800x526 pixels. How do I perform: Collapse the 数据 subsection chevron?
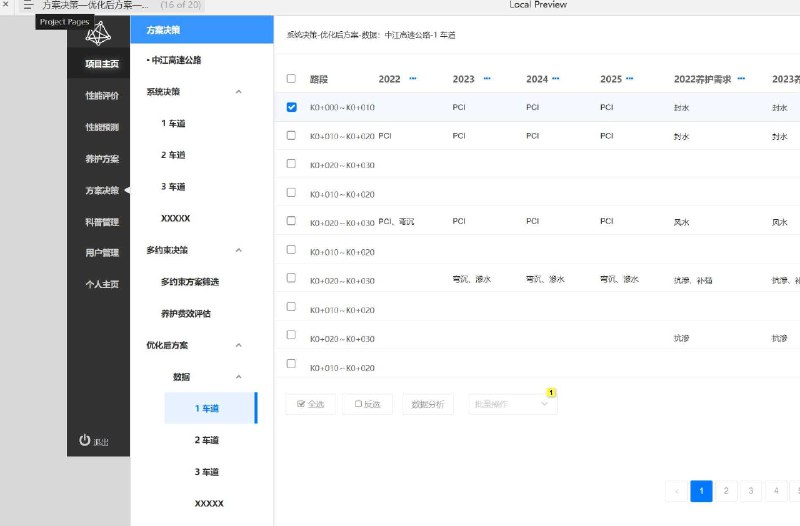(x=238, y=377)
